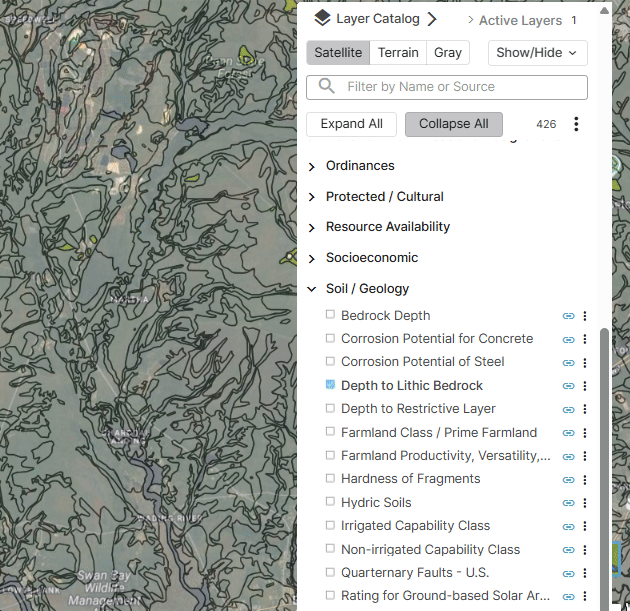Open three-dot menu for Non-irrigated Capability Class
The height and width of the screenshot is (611, 630).
(x=585, y=550)
